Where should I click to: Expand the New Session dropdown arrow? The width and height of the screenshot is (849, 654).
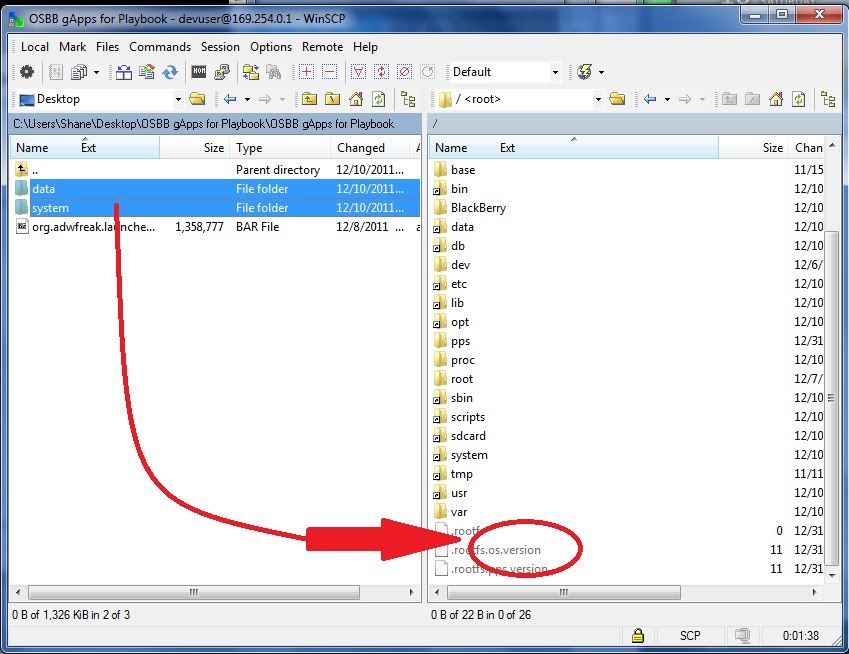[601, 71]
